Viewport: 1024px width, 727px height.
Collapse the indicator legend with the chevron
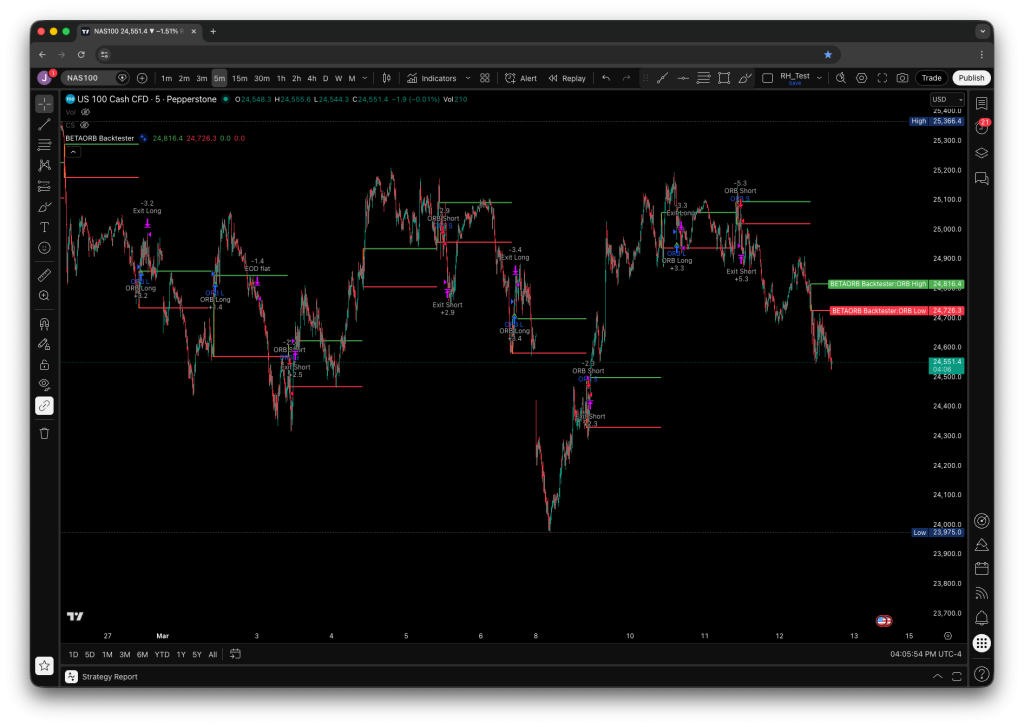pyautogui.click(x=73, y=150)
